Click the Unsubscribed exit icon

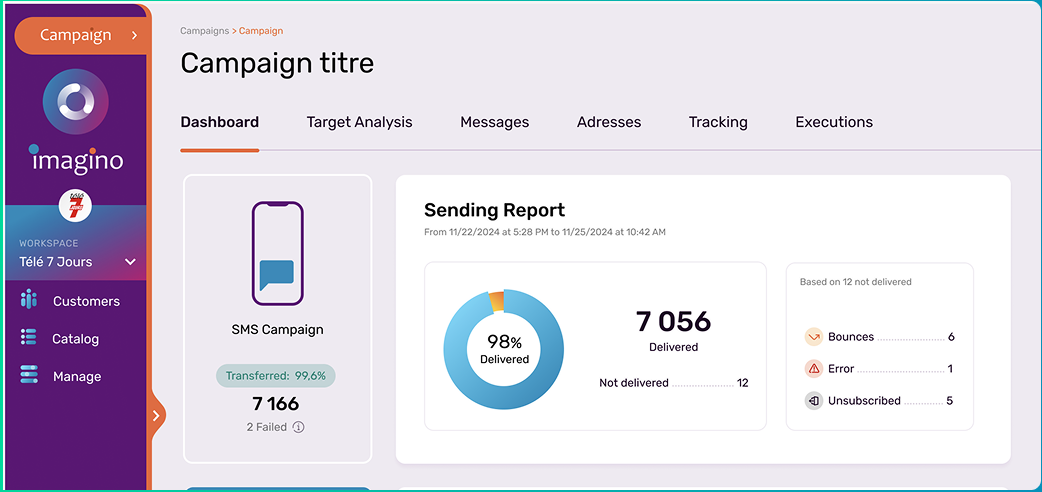coord(814,401)
